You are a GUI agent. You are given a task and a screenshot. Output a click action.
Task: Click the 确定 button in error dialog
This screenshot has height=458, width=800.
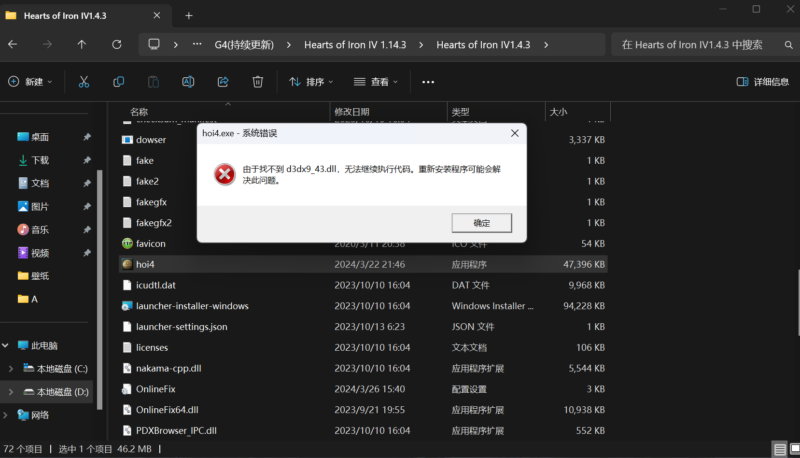click(481, 223)
